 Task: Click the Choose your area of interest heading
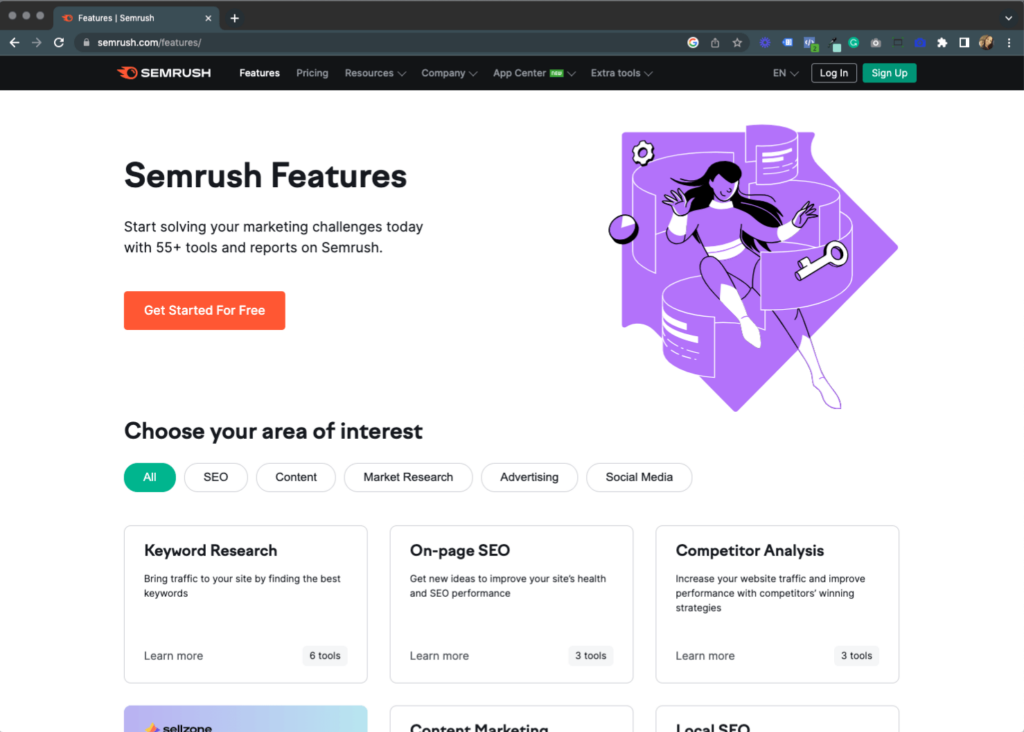pyautogui.click(x=273, y=431)
